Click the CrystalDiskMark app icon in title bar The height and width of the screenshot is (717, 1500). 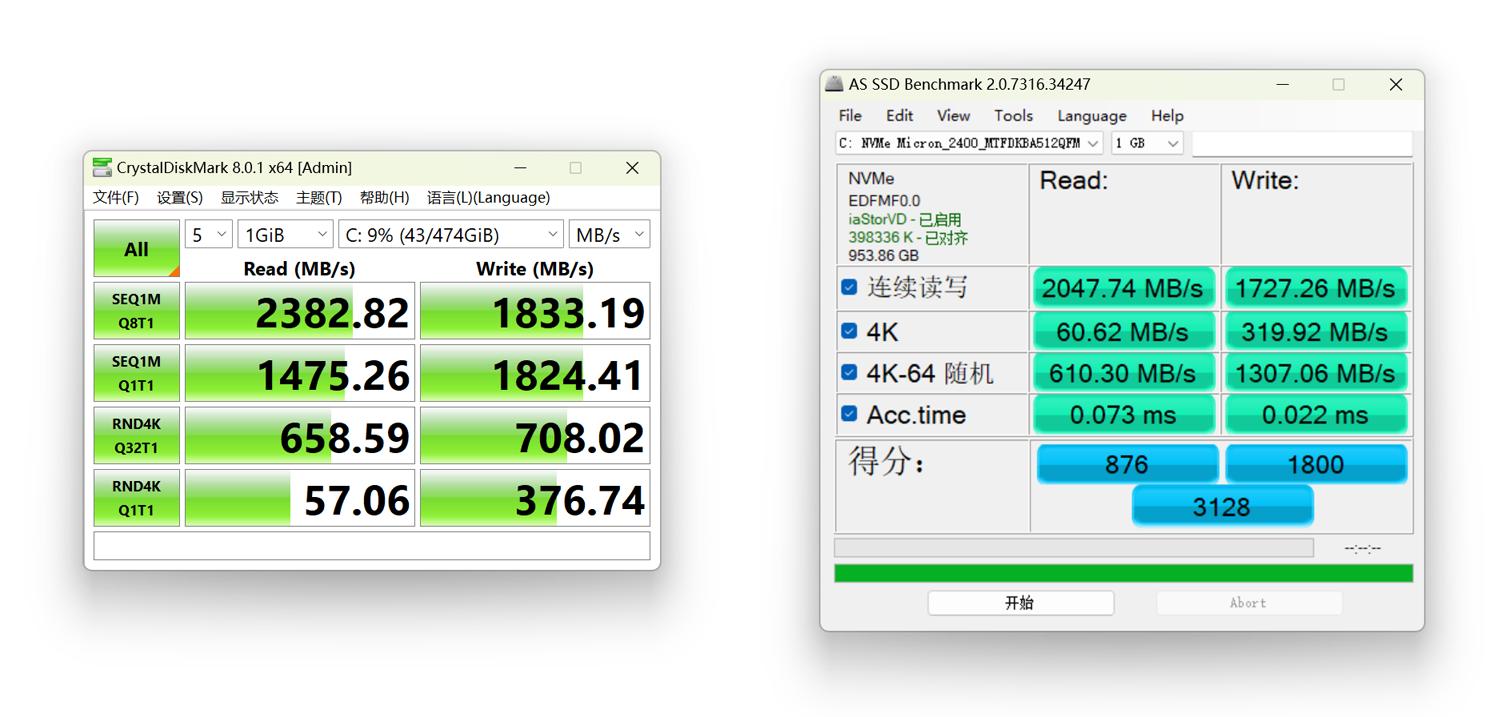pyautogui.click(x=102, y=168)
